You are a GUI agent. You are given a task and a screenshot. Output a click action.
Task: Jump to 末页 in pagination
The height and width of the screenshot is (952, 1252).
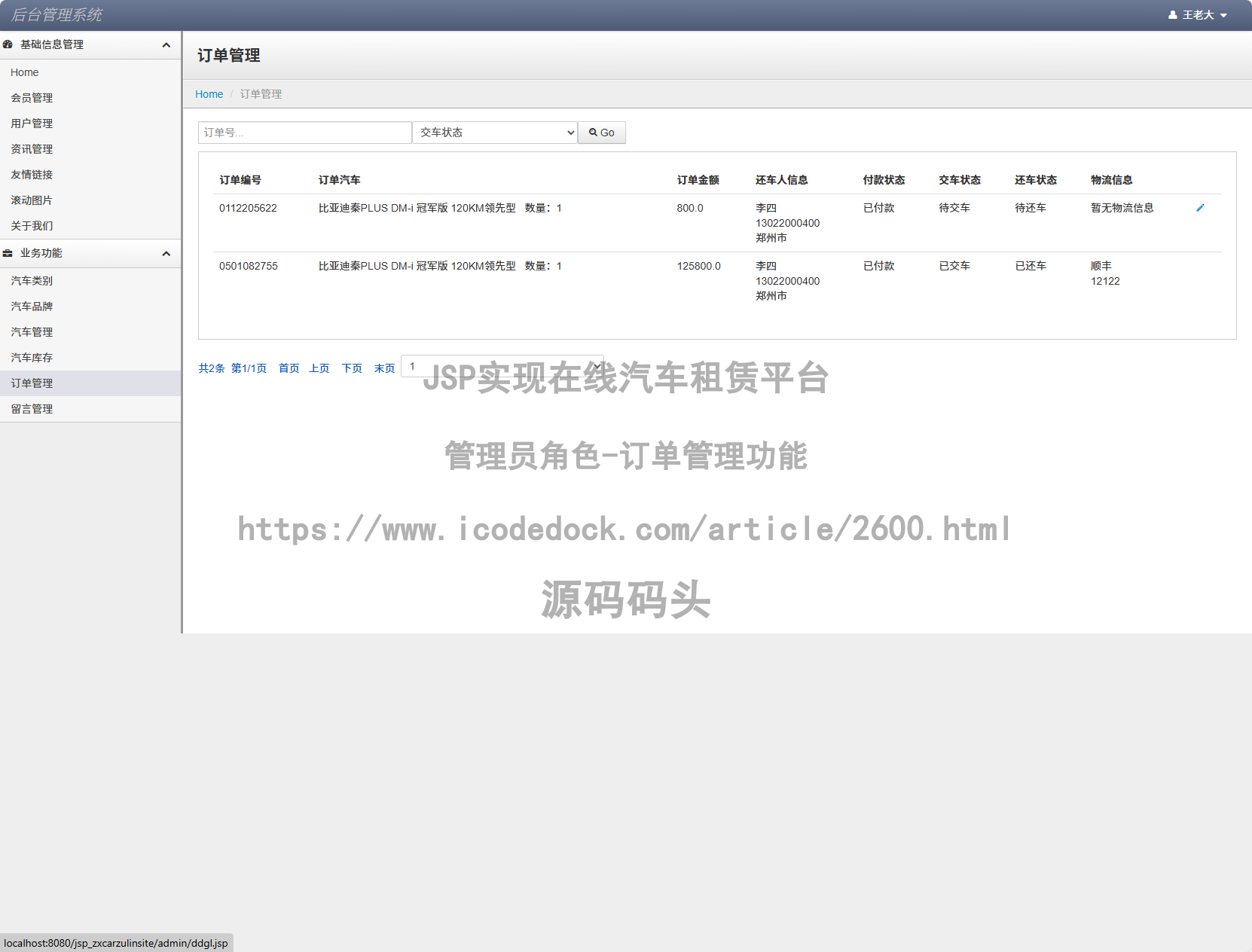coord(384,368)
